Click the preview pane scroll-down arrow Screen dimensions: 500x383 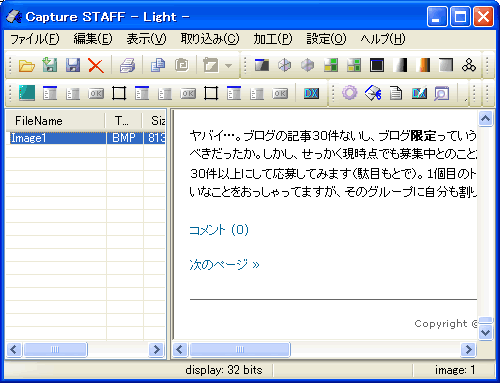click(x=486, y=332)
